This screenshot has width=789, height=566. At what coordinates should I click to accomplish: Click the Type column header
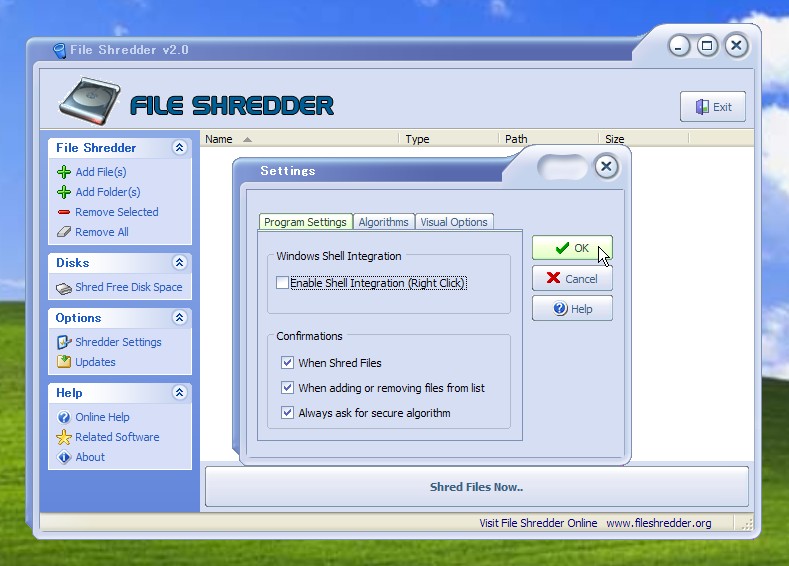pos(448,139)
